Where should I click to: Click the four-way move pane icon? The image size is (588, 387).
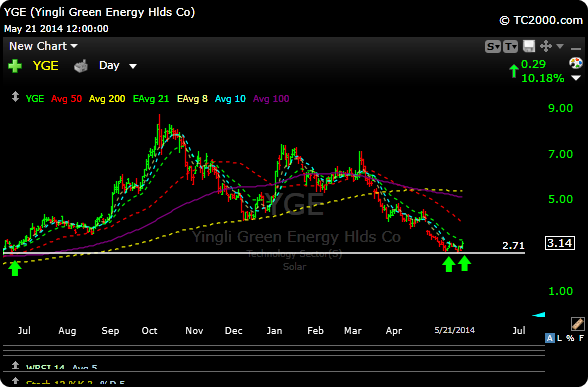546,46
